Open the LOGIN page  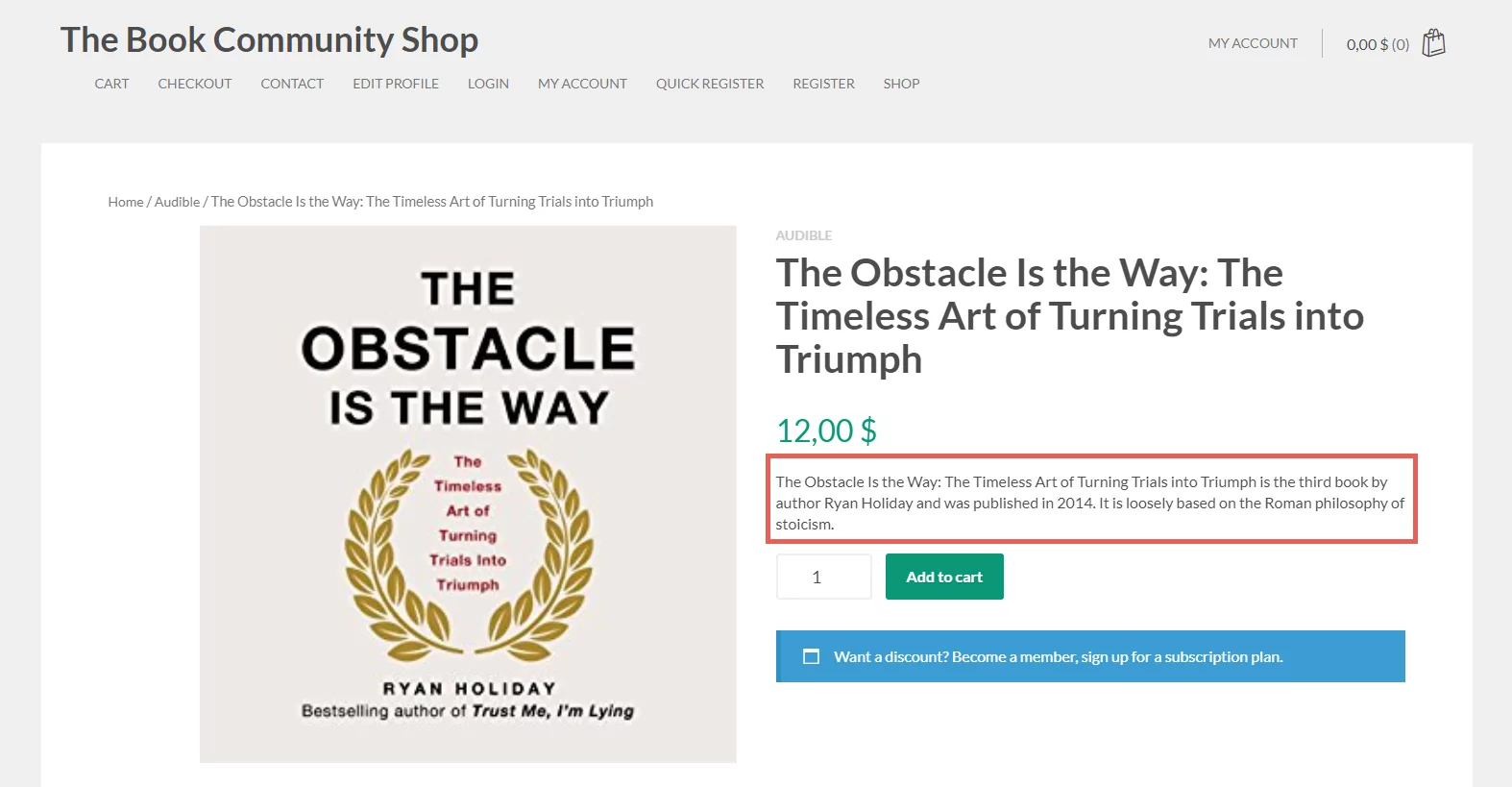click(488, 84)
